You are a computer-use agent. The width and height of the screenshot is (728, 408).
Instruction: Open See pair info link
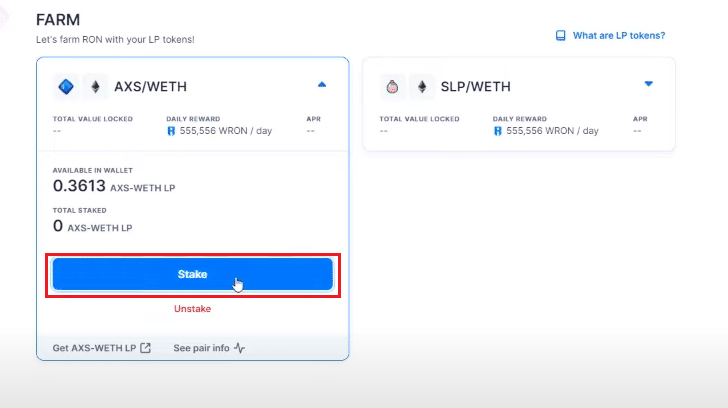[209, 348]
